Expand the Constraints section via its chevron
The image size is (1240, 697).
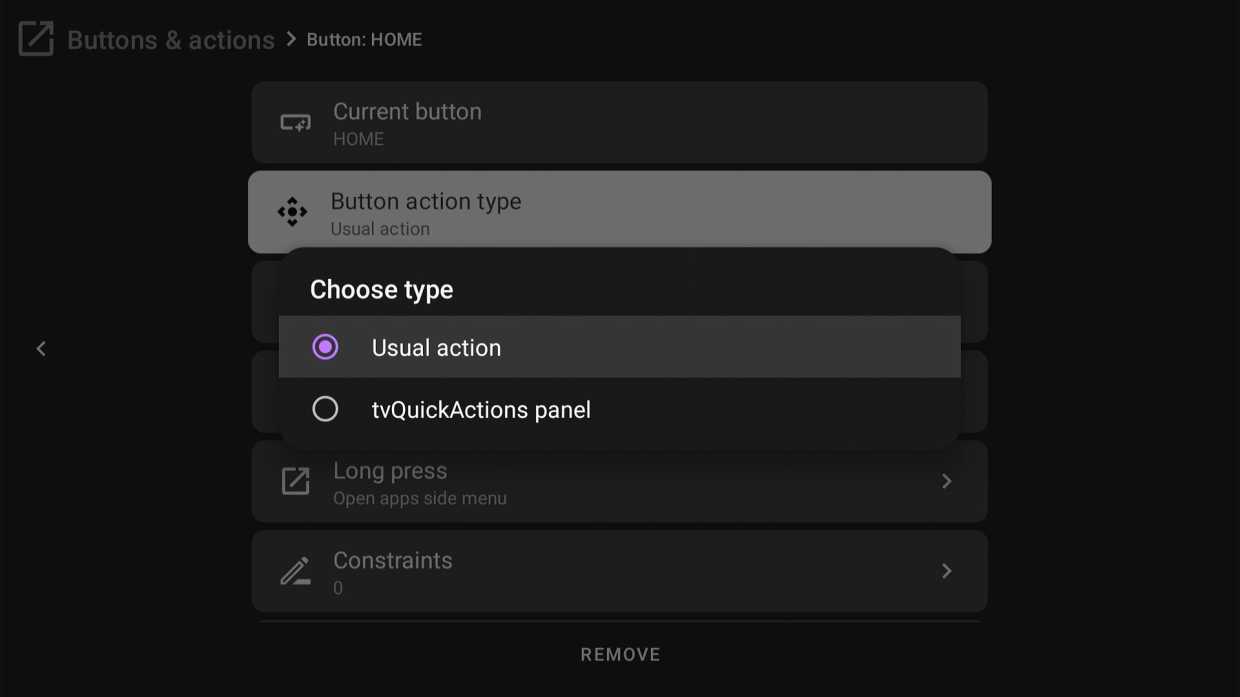[x=946, y=570]
